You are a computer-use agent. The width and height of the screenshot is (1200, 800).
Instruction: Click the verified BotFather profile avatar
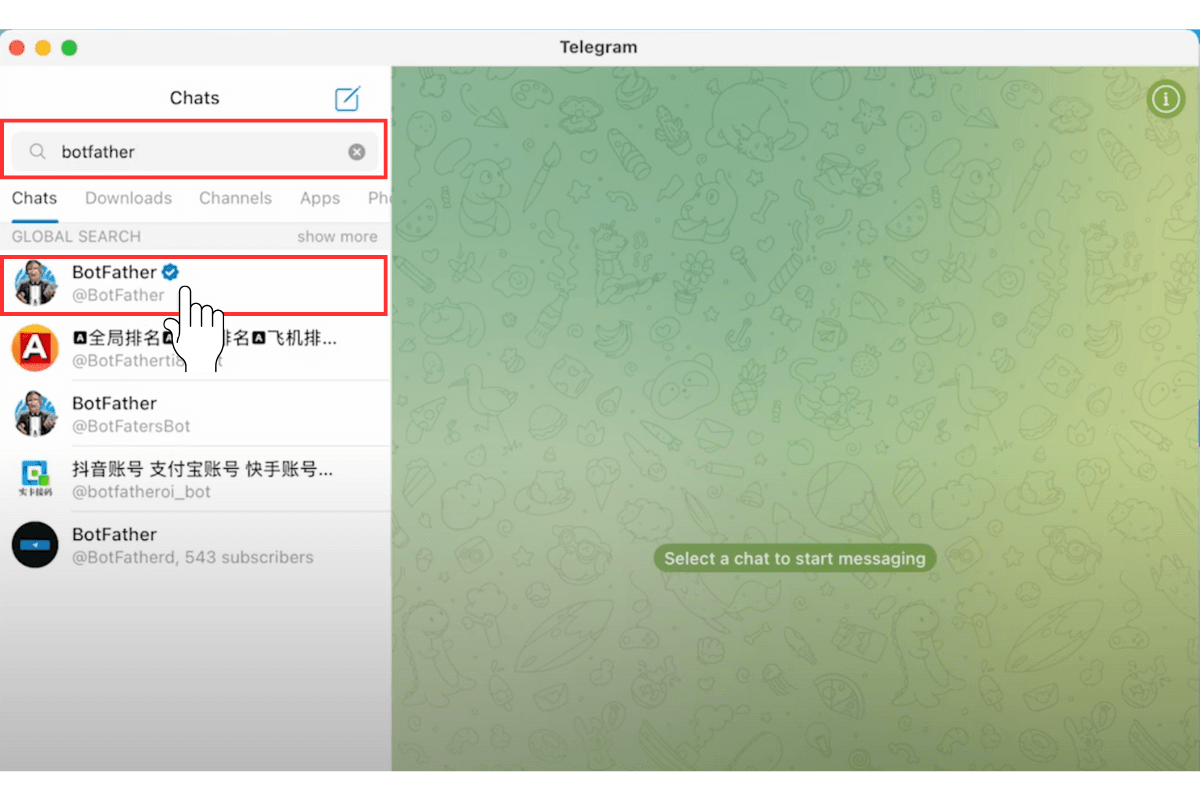[35, 283]
